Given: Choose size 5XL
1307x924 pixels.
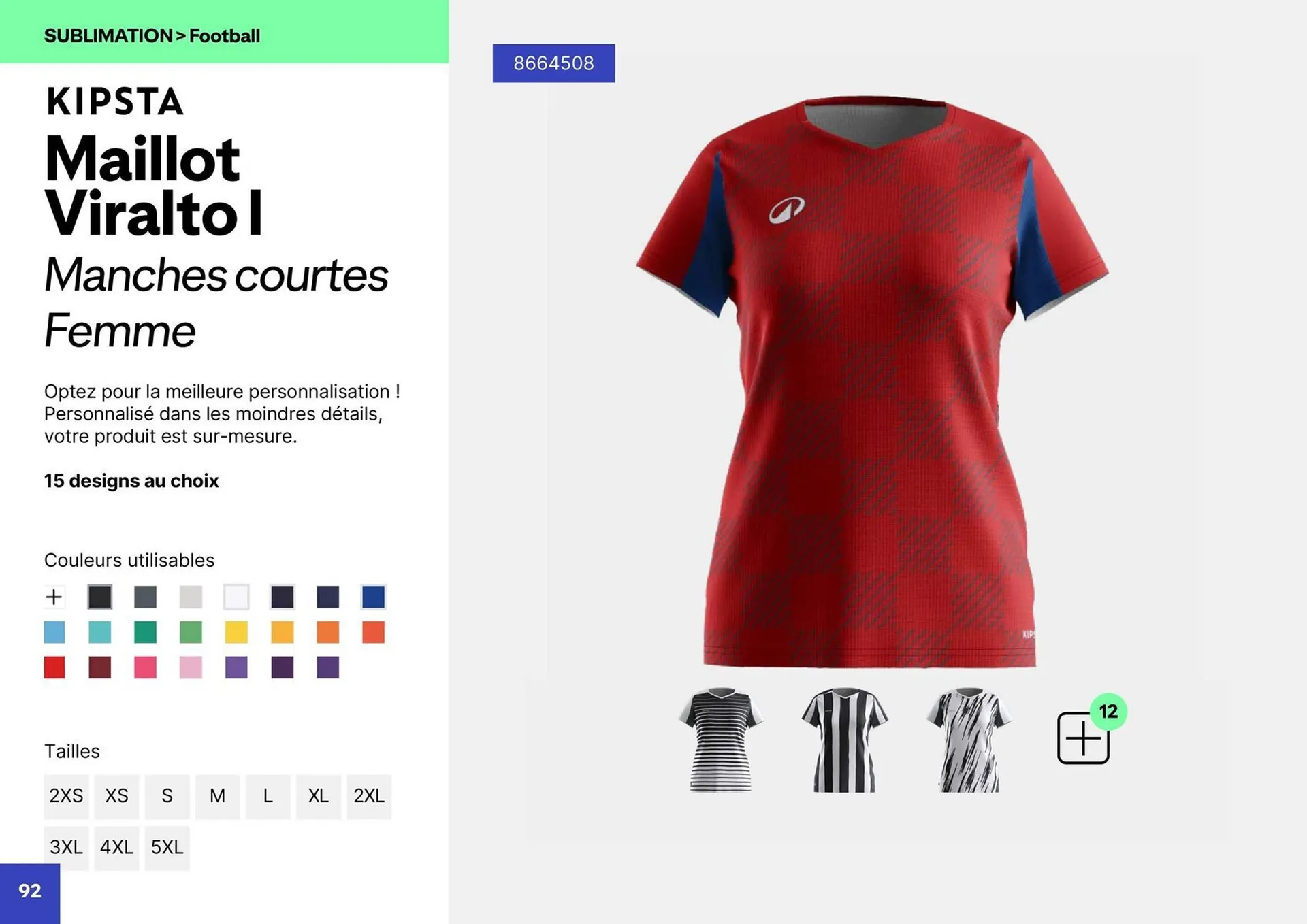Looking at the screenshot, I should (167, 848).
